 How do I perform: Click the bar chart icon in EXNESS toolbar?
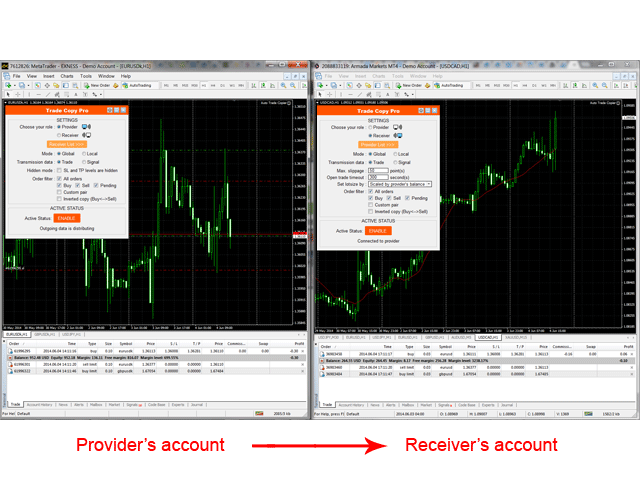[253, 85]
